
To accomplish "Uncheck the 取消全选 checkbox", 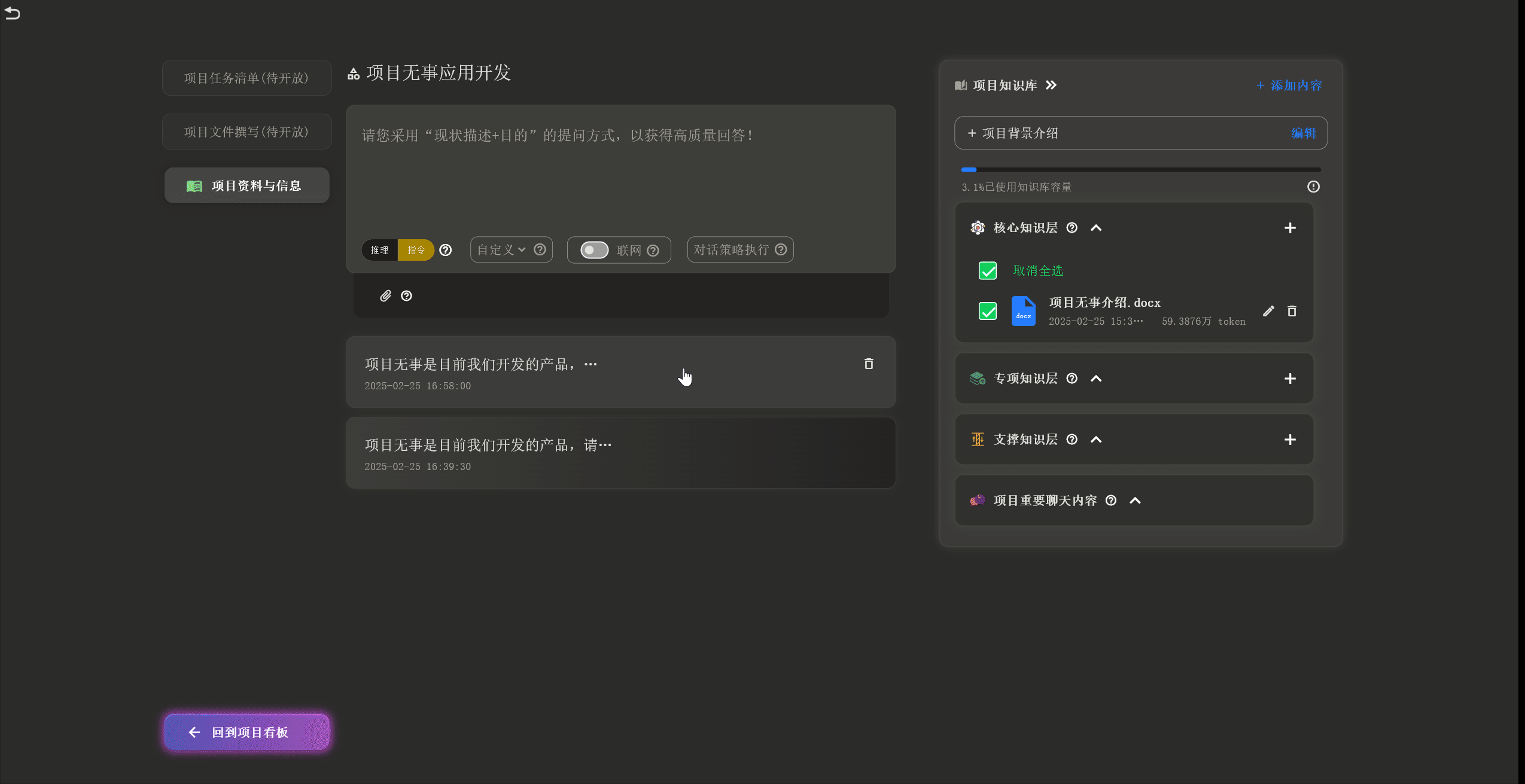I will 988,271.
